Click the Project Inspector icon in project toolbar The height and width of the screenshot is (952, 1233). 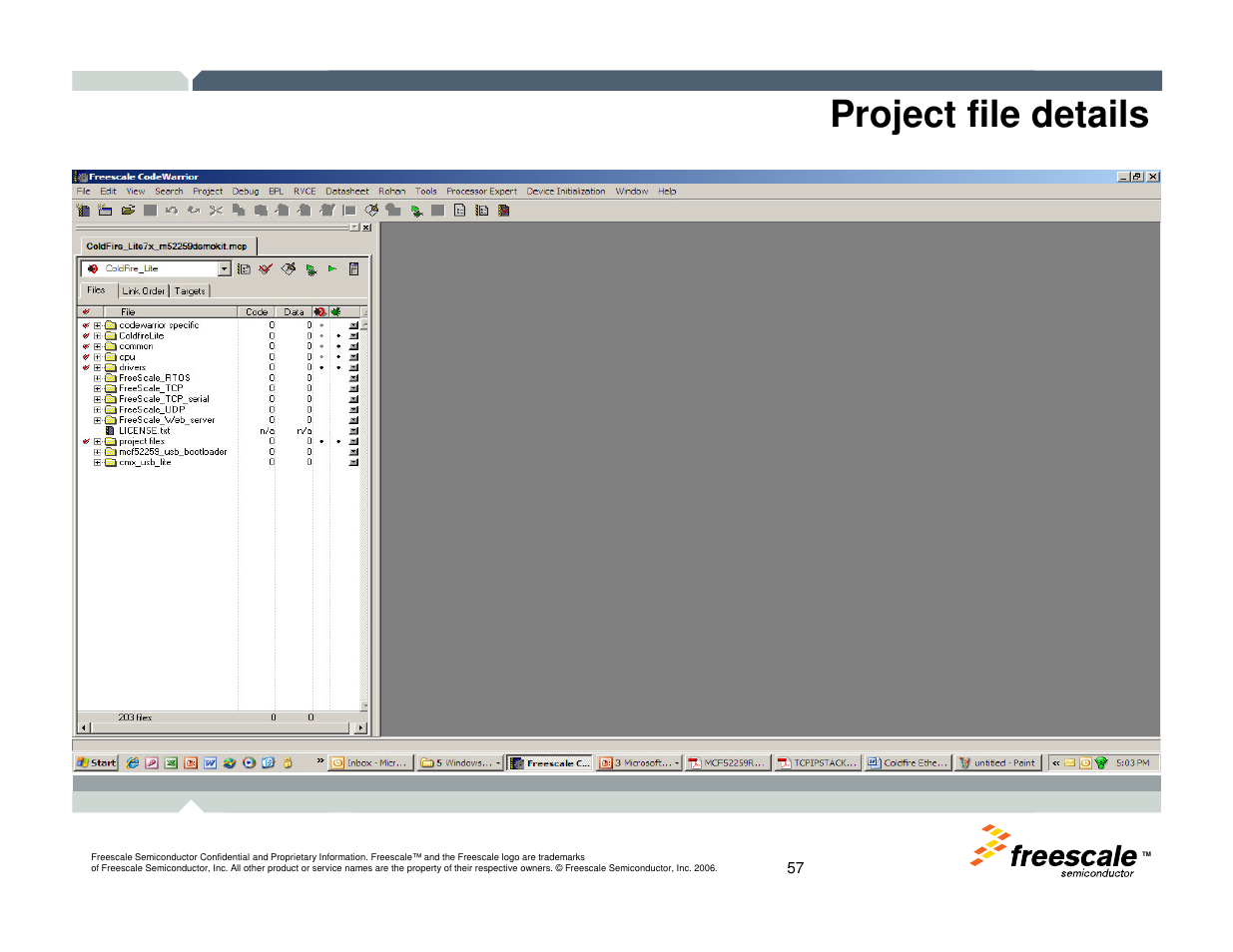pyautogui.click(x=353, y=269)
